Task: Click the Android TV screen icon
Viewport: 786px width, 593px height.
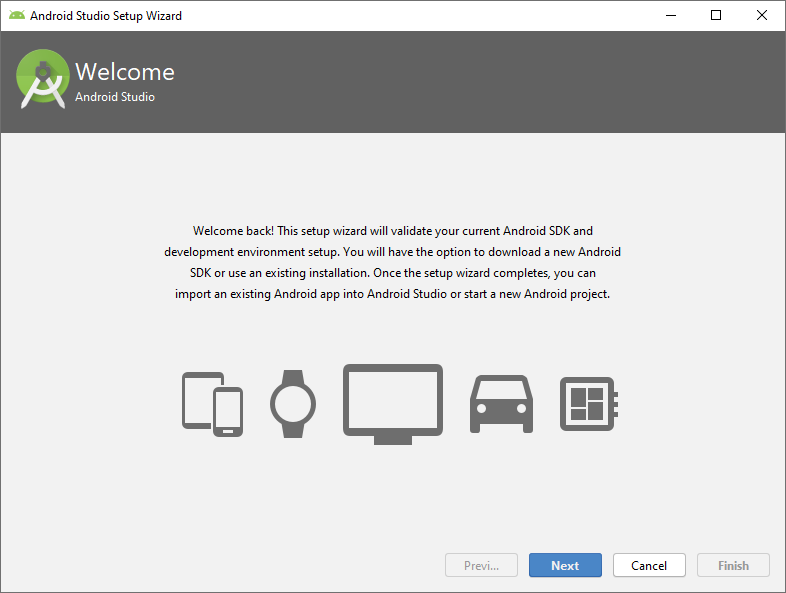Action: [x=393, y=404]
